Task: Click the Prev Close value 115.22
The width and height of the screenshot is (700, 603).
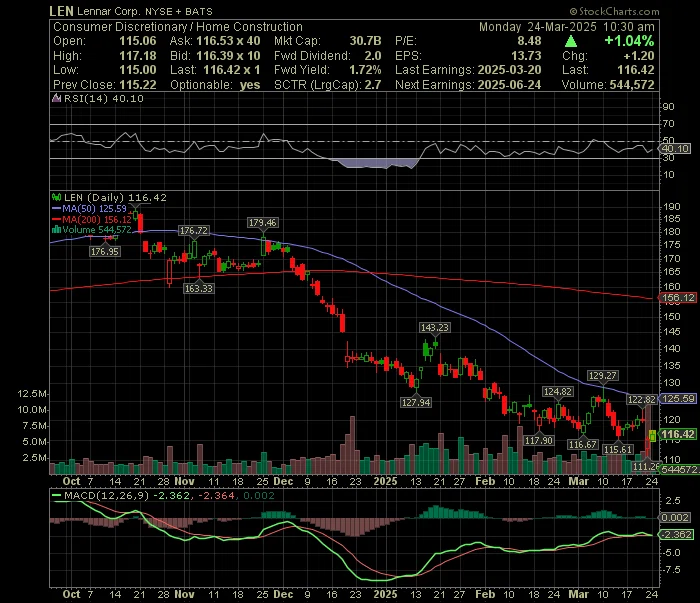Action: tap(138, 85)
